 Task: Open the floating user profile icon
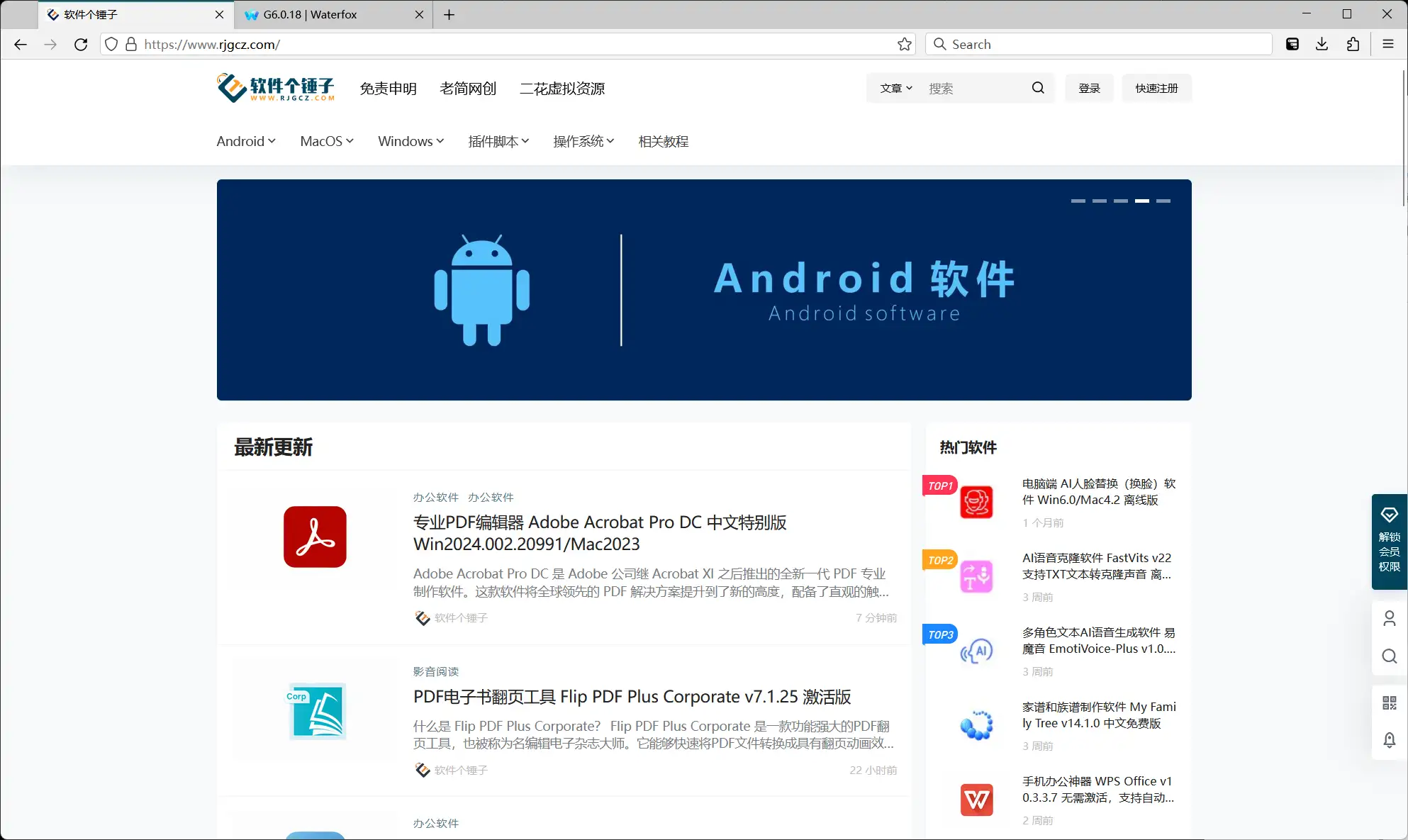1390,619
